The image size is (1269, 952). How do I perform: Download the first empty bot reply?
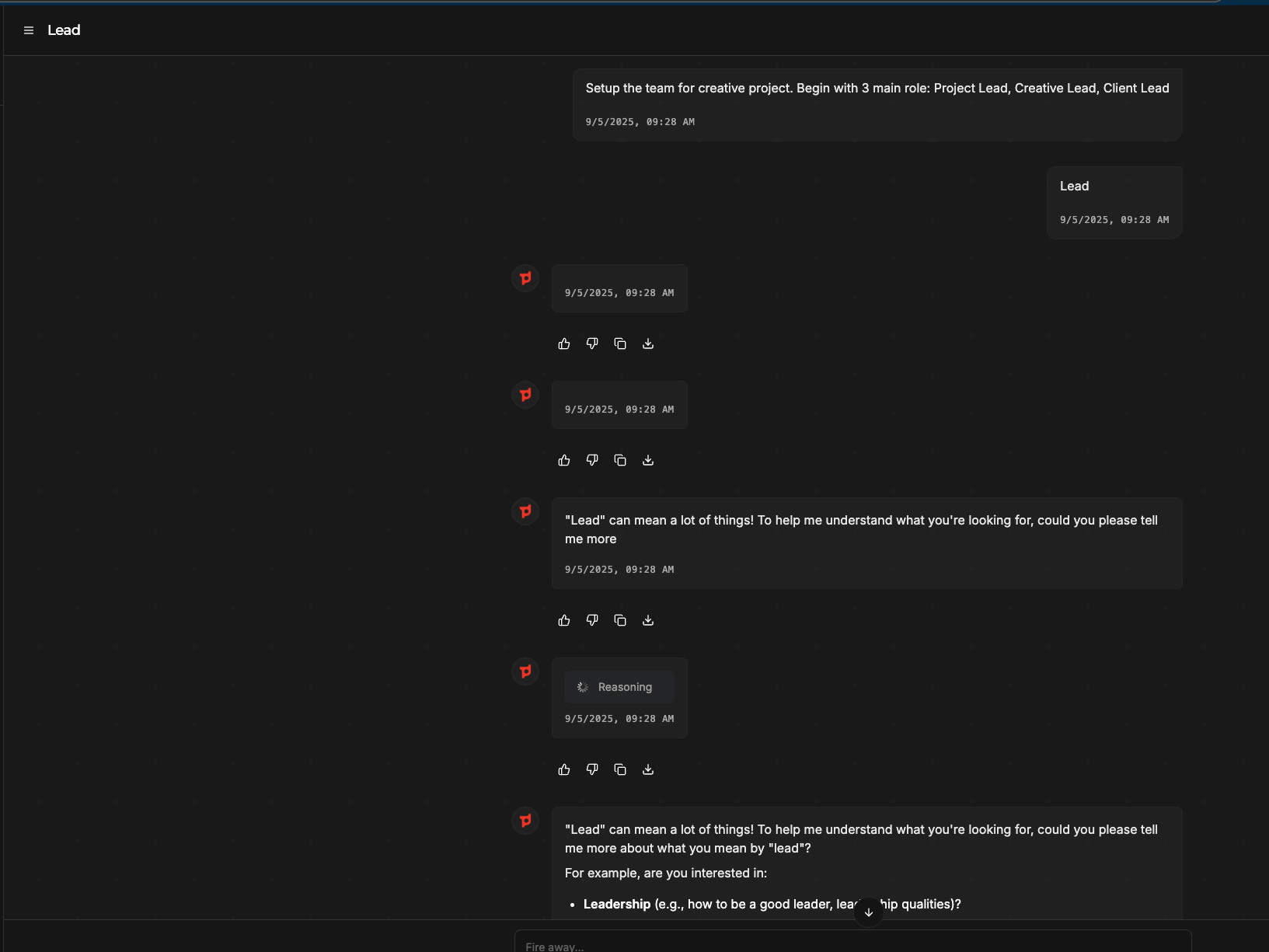coord(648,343)
